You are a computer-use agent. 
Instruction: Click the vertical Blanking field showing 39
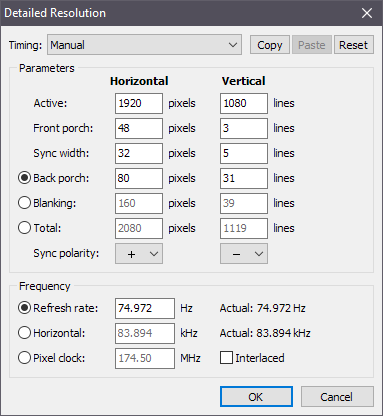(x=244, y=203)
